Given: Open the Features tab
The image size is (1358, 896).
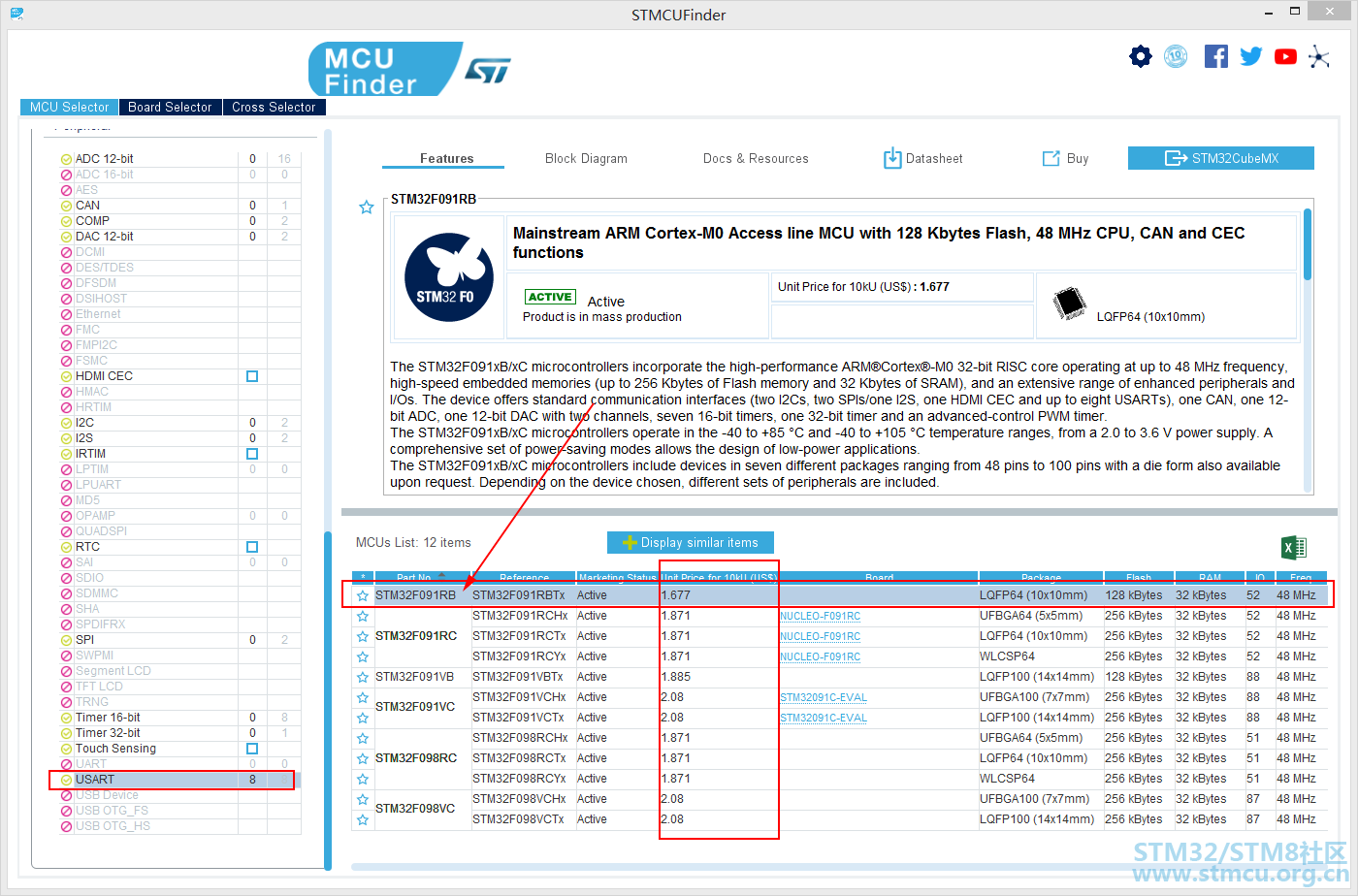Looking at the screenshot, I should tap(446, 158).
